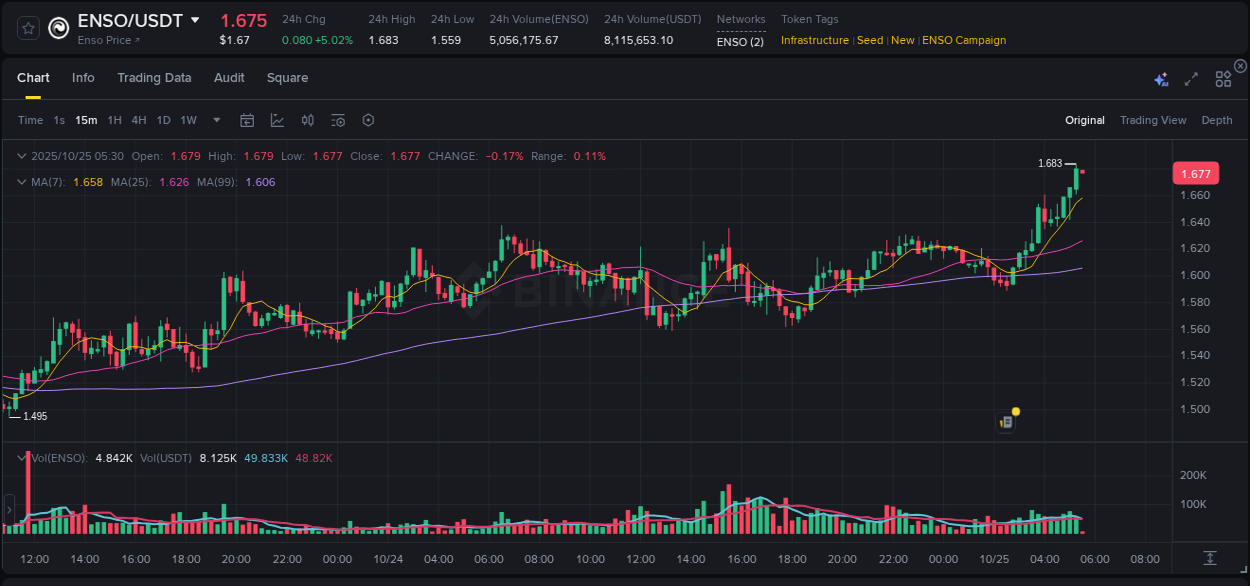Open the AI analysis assistant icon
This screenshot has width=1250, height=586.
pos(1160,78)
